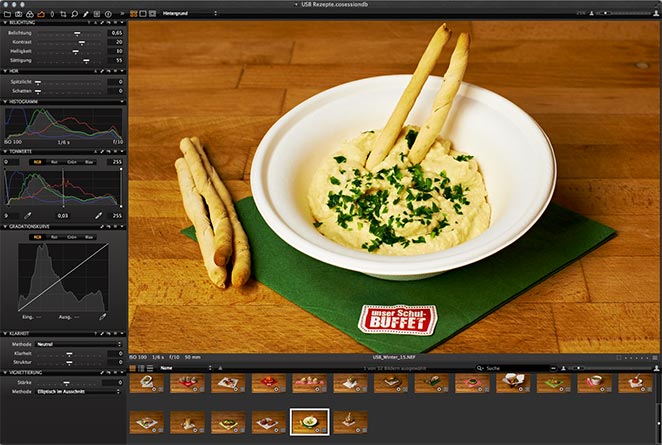Select the highlighted dip bowl thumbnail
Viewport: 662px width, 445px height.
[x=308, y=421]
